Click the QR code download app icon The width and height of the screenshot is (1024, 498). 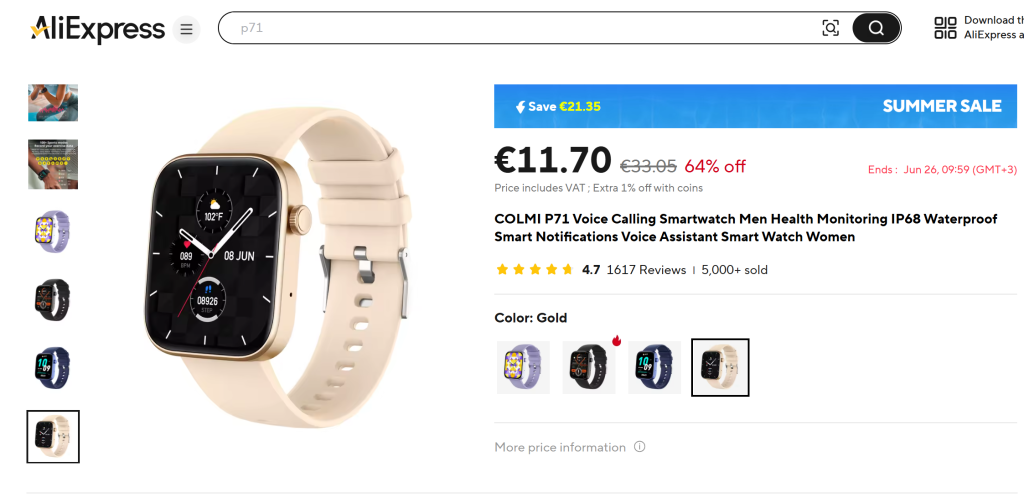(x=945, y=28)
